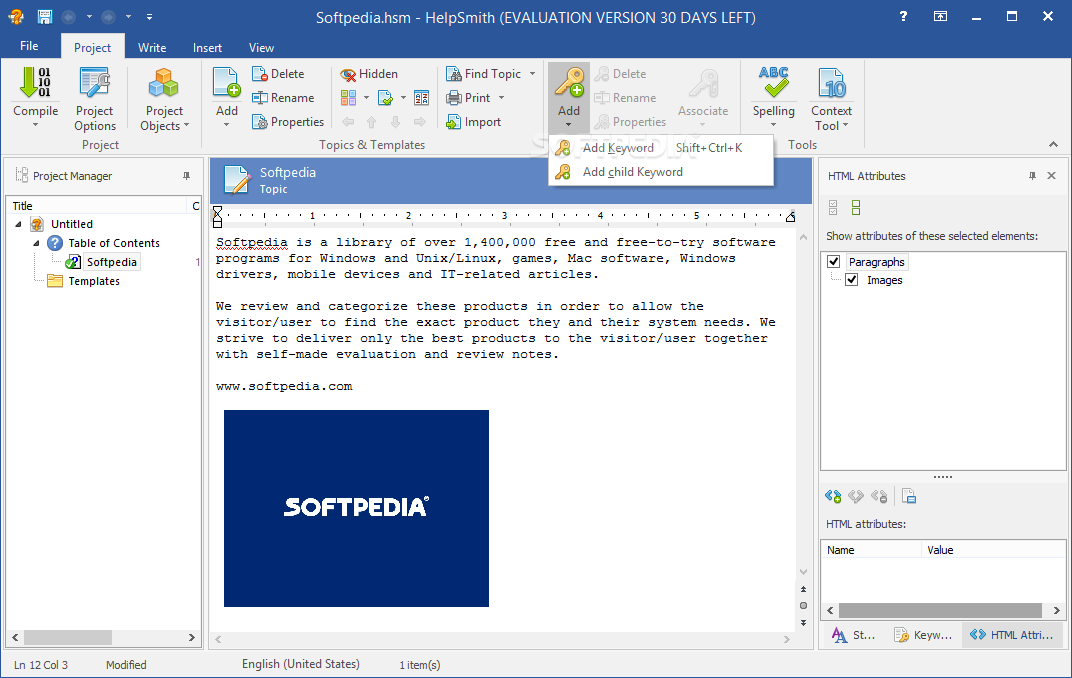
Task: Delete the selected topic
Action: [x=278, y=74]
